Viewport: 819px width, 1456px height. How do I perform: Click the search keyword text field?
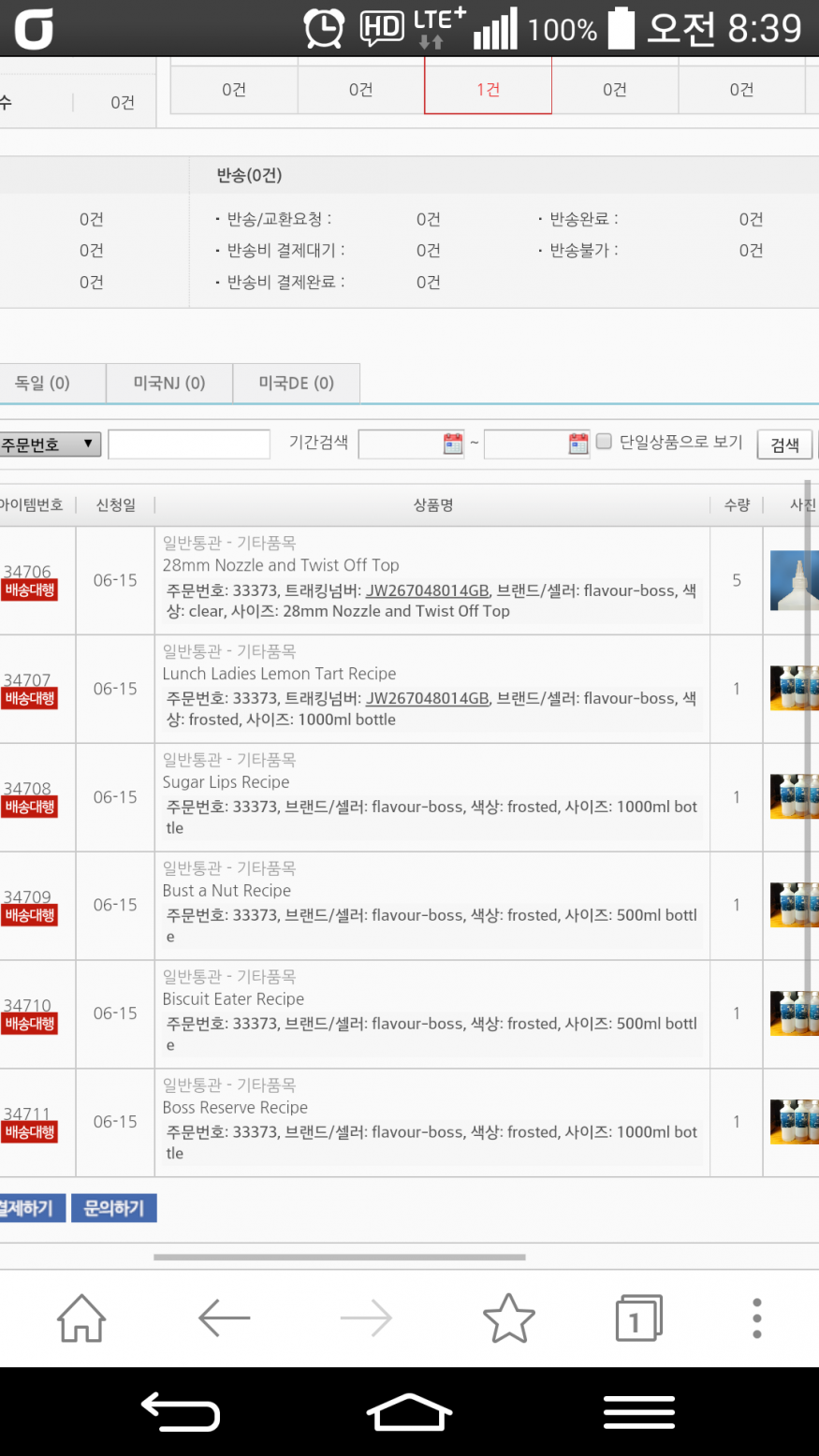[x=189, y=444]
